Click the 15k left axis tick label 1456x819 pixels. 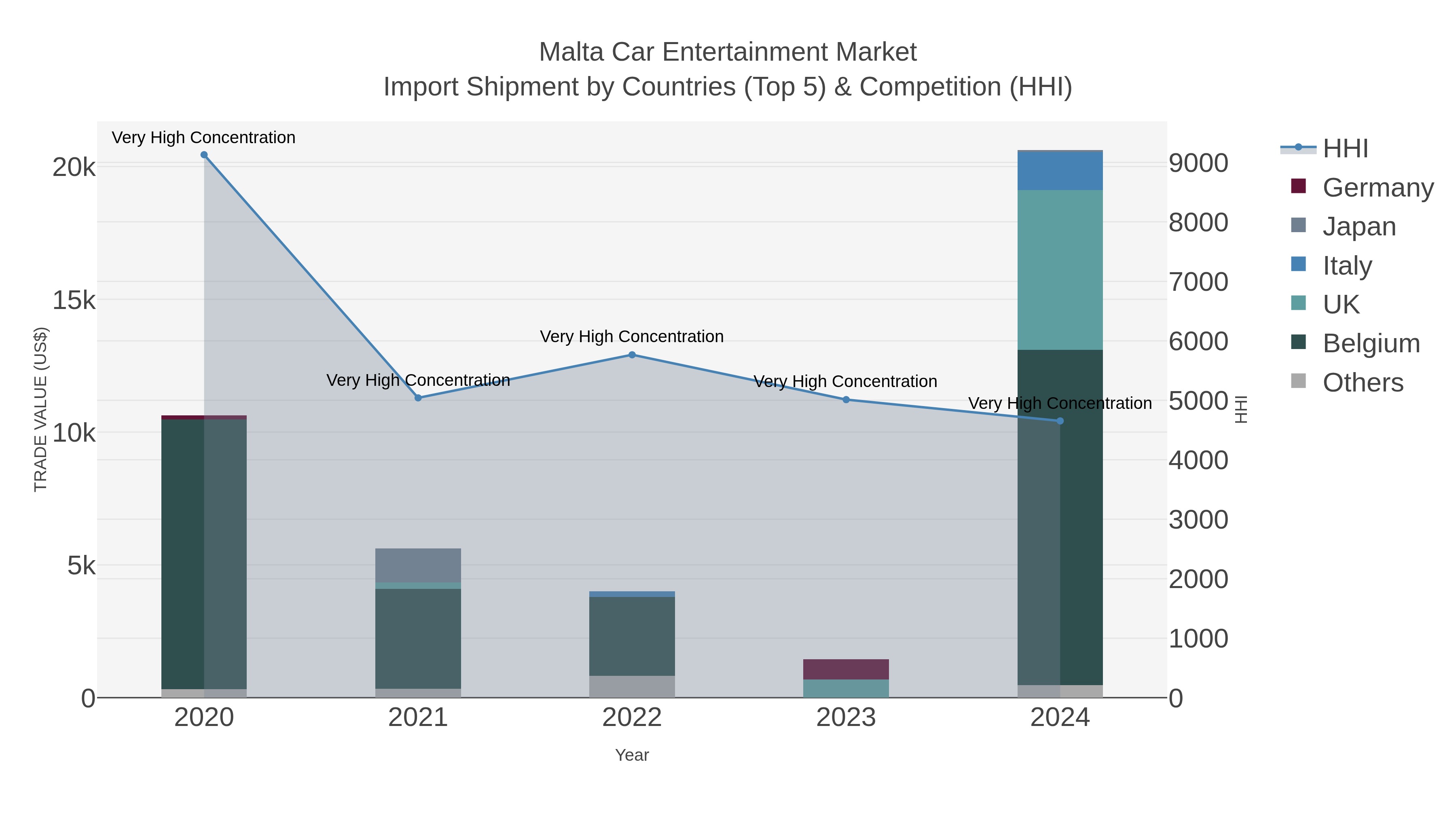point(74,300)
